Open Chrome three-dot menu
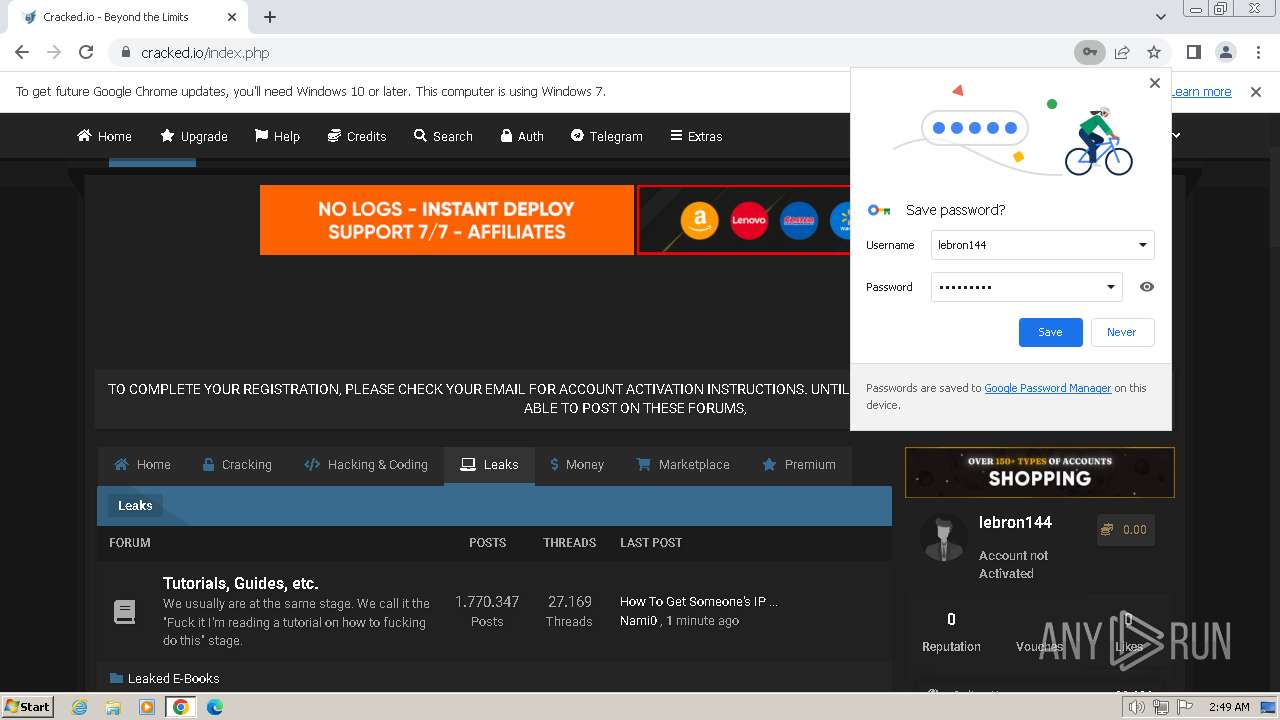This screenshot has height=720, width=1280. pyautogui.click(x=1257, y=52)
